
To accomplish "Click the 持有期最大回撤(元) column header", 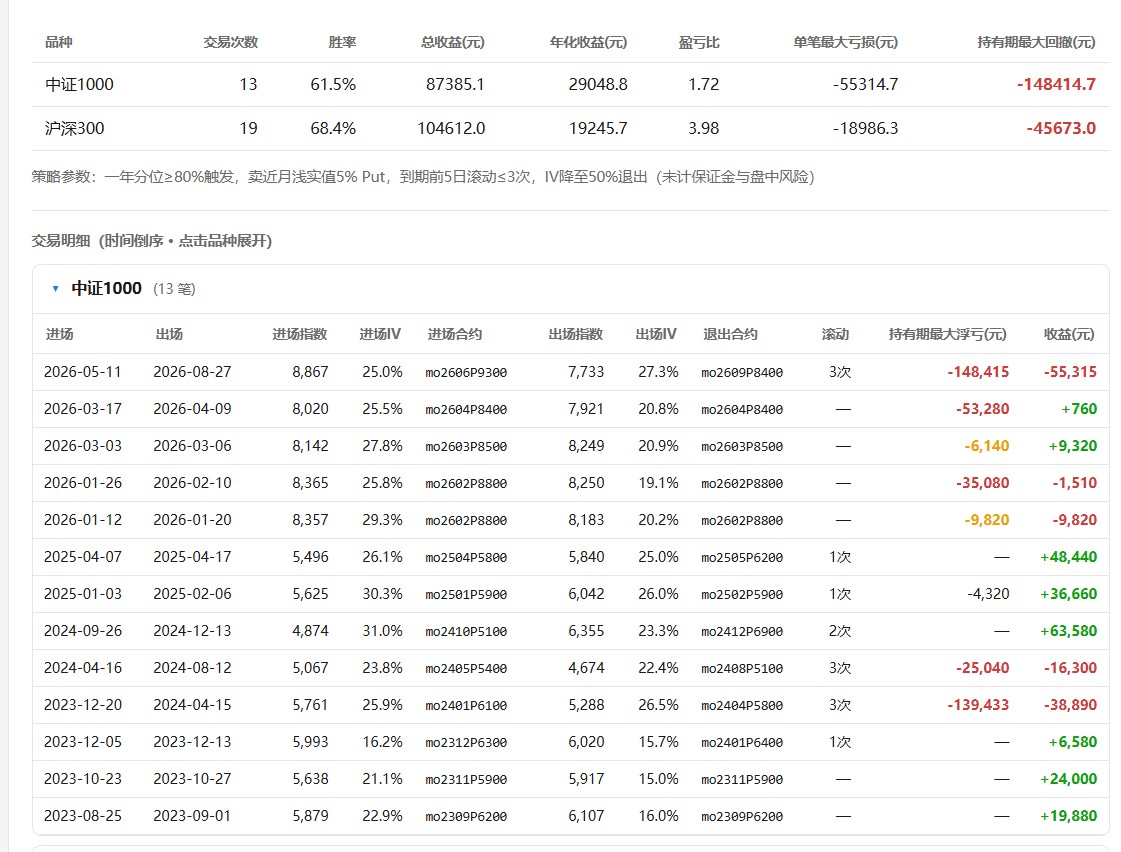I will pyautogui.click(x=1036, y=42).
